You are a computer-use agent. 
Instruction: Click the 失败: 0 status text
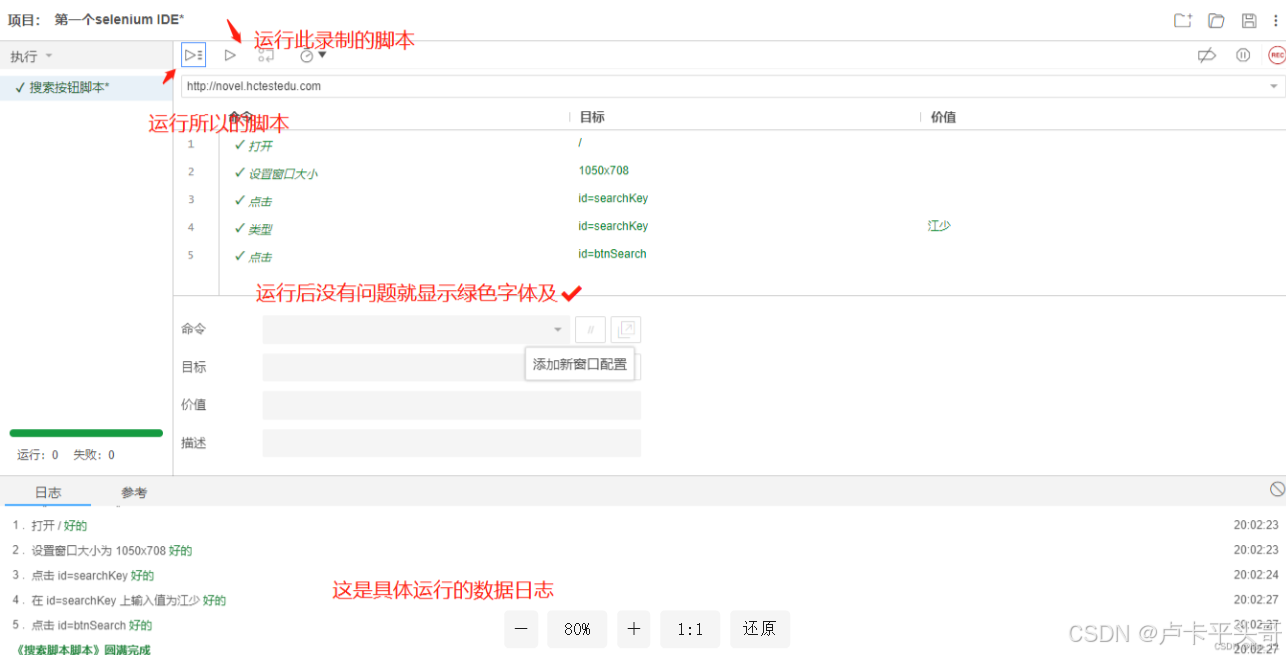tap(94, 455)
